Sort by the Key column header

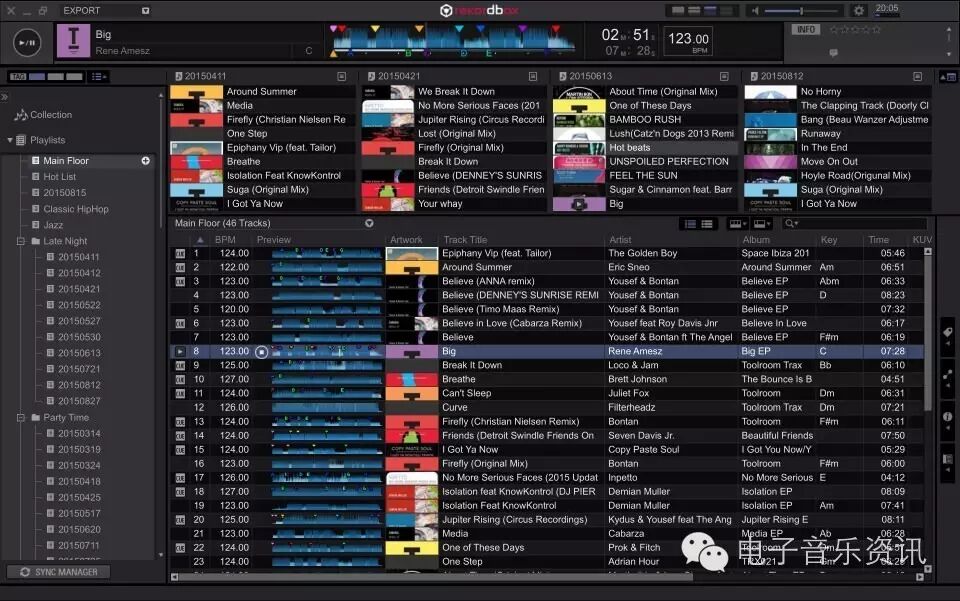point(829,240)
